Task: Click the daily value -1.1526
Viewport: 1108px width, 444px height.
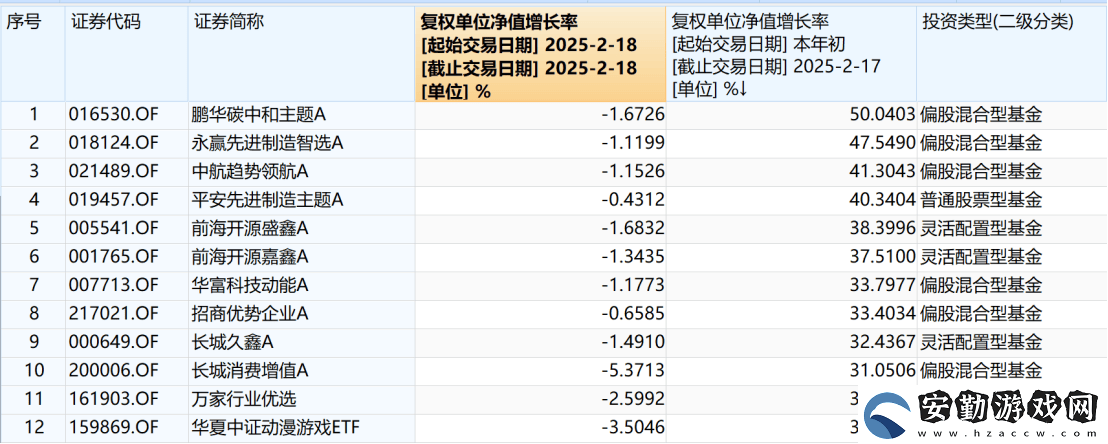Action: [633, 172]
